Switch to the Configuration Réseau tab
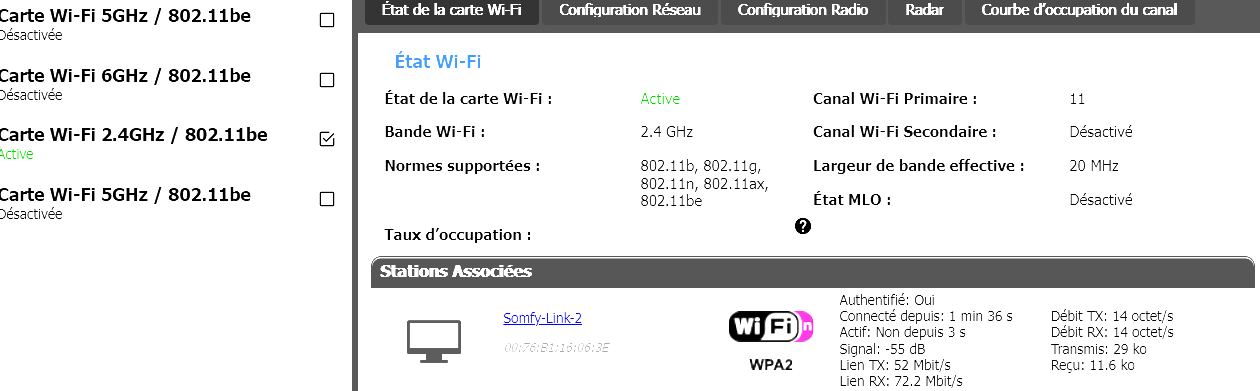Viewport: 1260px width, 391px height. (x=630, y=11)
